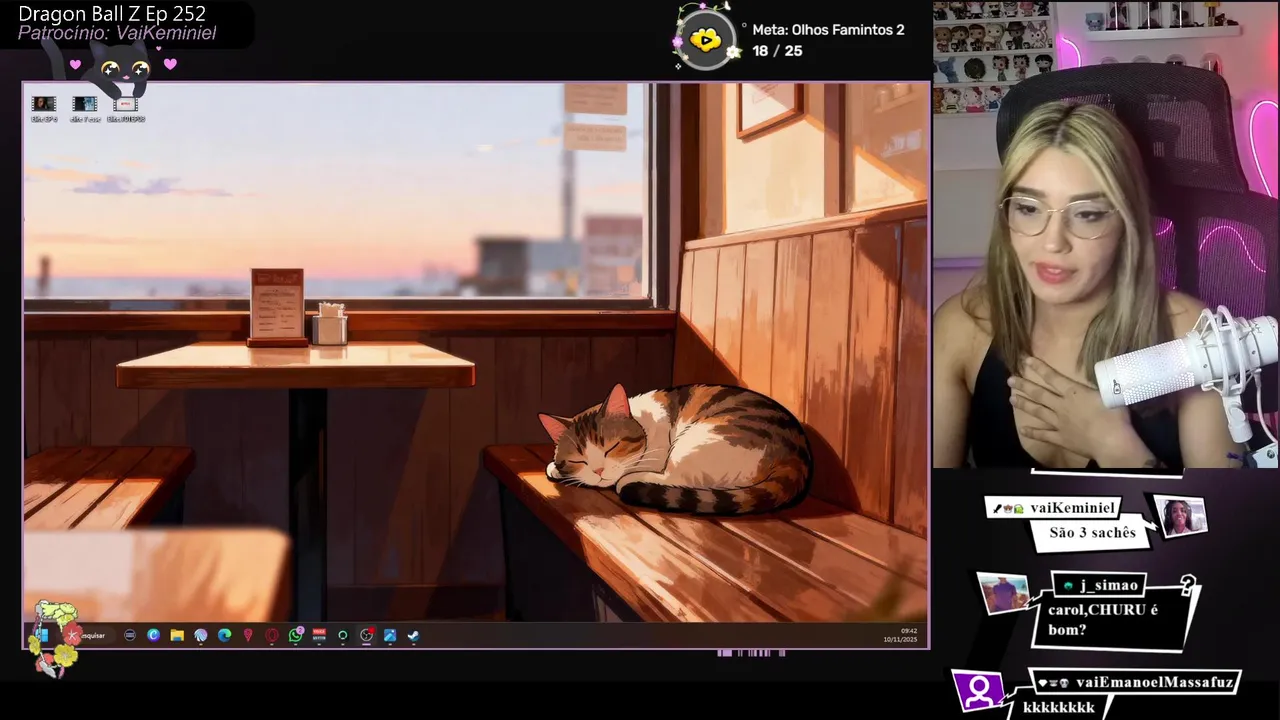Open WhatsApp with unread badge on taskbar
The image size is (1280, 720).
pyautogui.click(x=296, y=635)
